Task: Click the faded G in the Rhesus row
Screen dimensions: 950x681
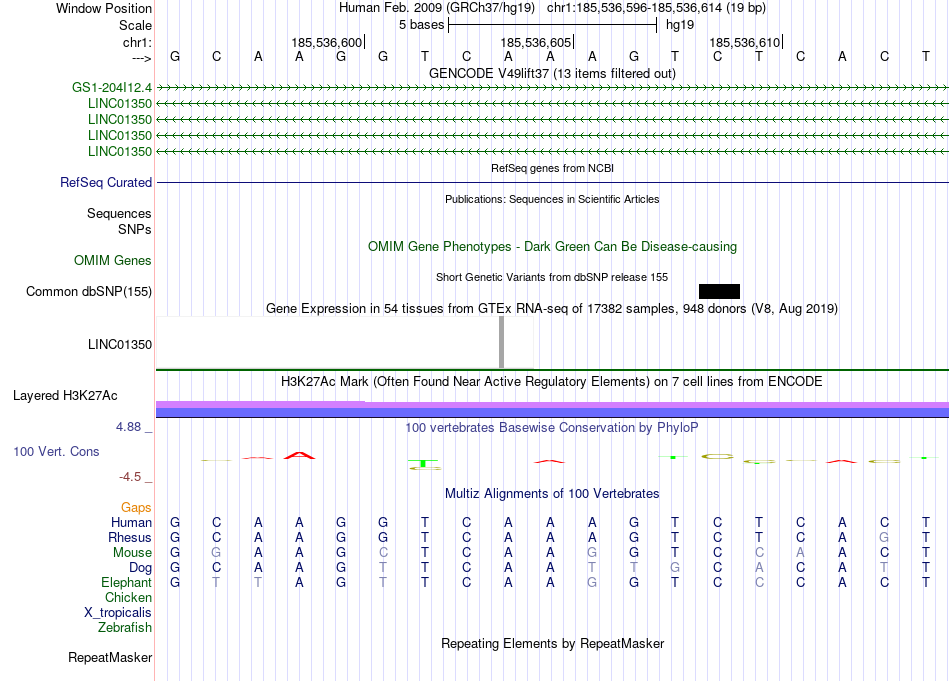Action: click(x=884, y=537)
